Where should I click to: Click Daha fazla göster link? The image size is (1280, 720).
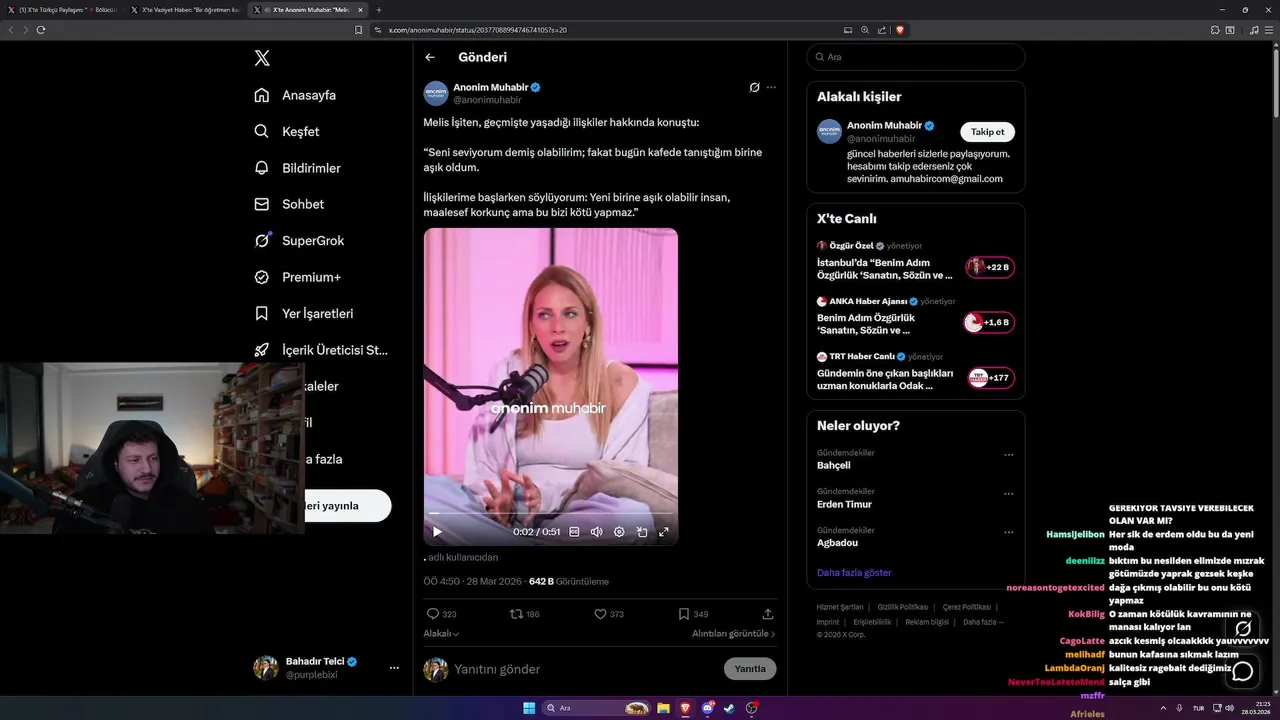[854, 573]
